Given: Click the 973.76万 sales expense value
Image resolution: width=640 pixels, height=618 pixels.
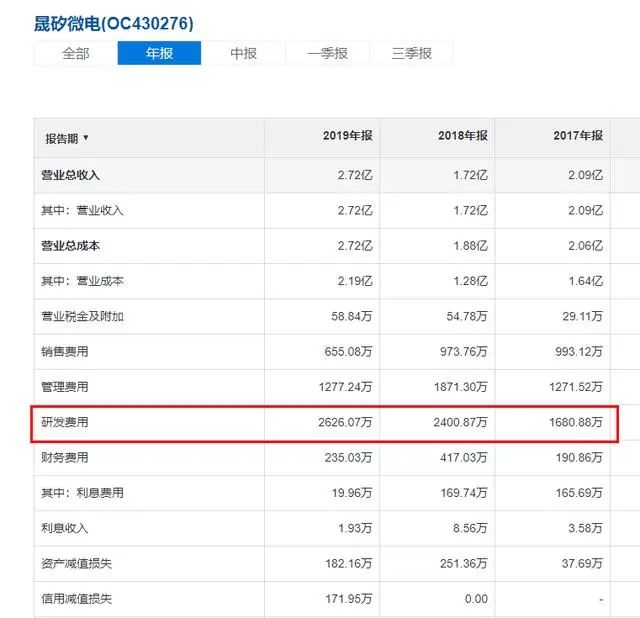Looking at the screenshot, I should [464, 351].
